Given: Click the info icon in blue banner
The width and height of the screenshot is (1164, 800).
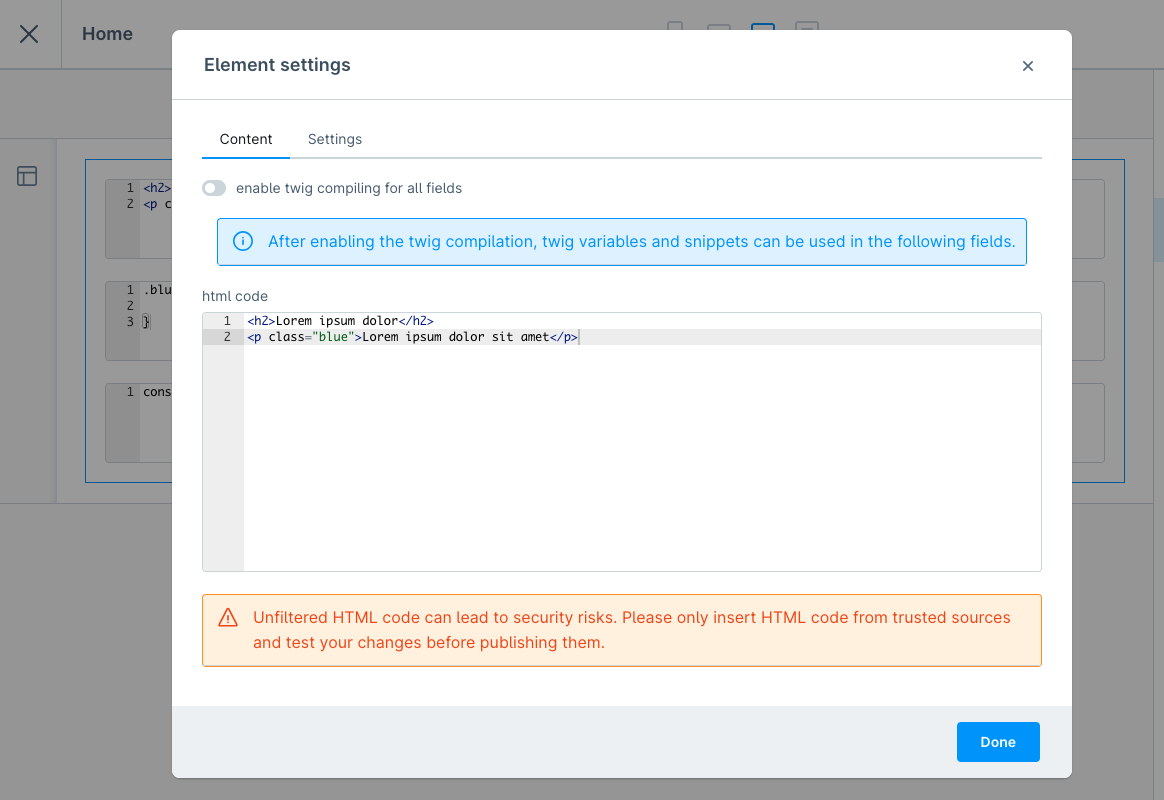Looking at the screenshot, I should (x=243, y=241).
